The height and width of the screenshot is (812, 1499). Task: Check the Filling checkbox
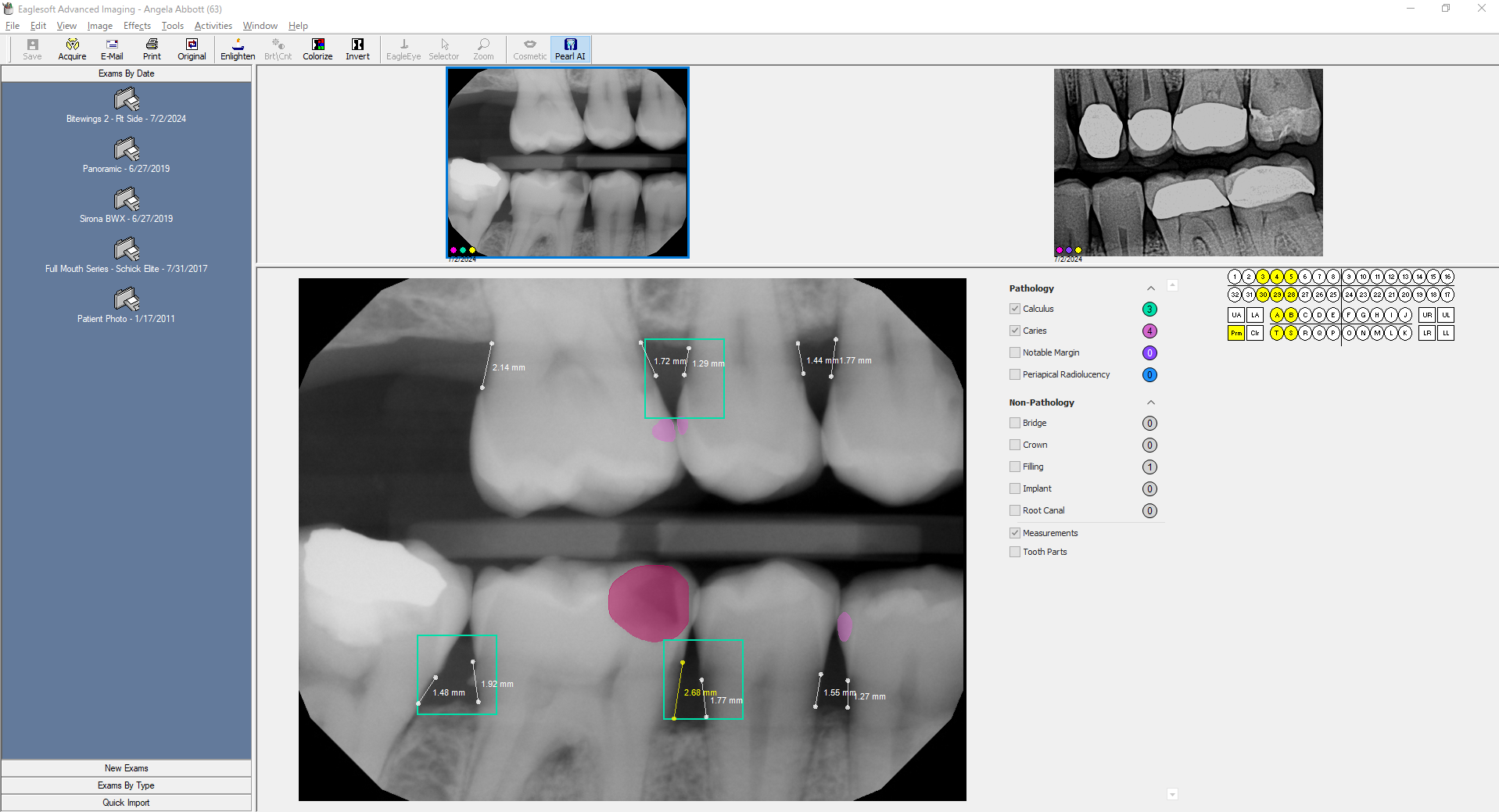tap(1015, 467)
